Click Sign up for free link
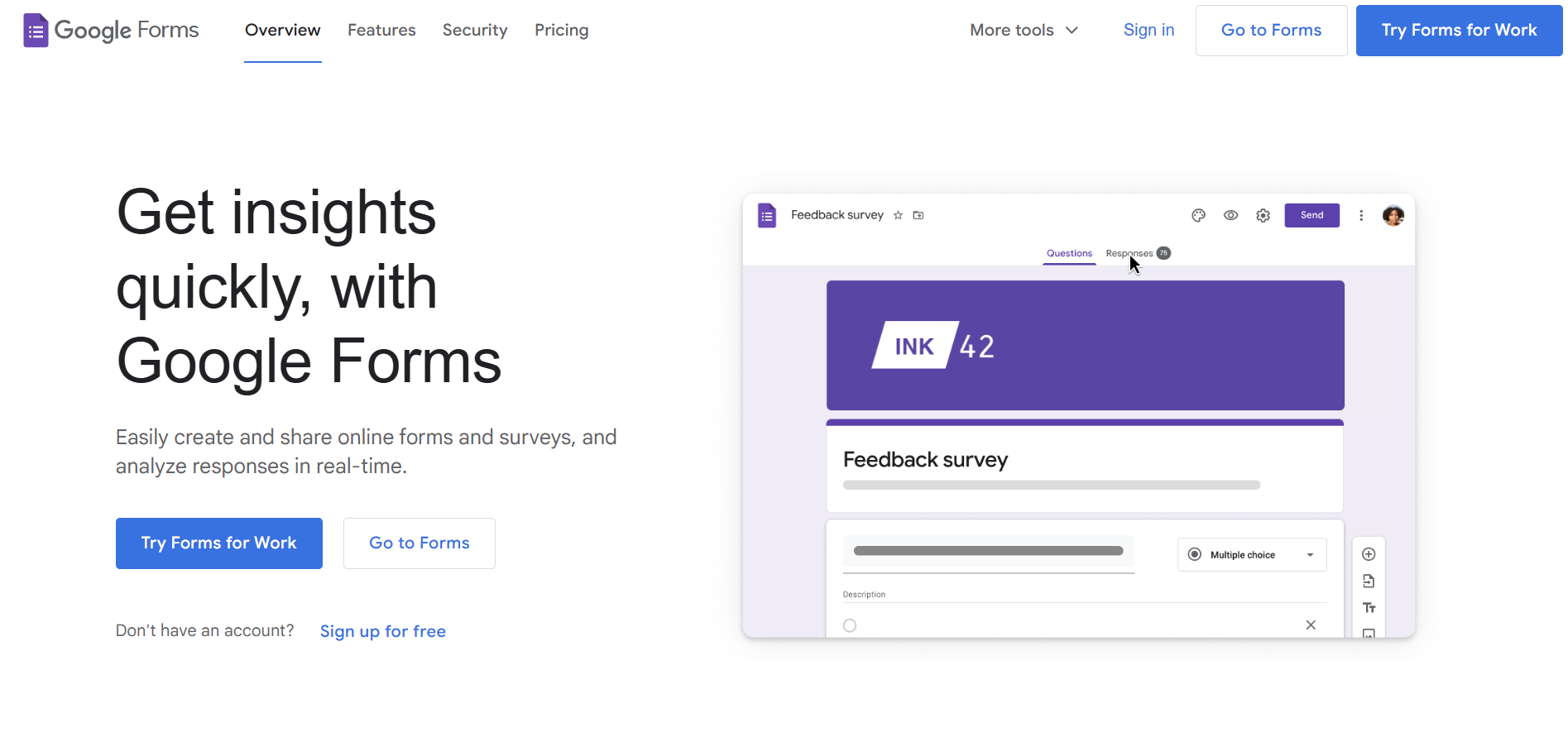The width and height of the screenshot is (1568, 742). [x=383, y=631]
